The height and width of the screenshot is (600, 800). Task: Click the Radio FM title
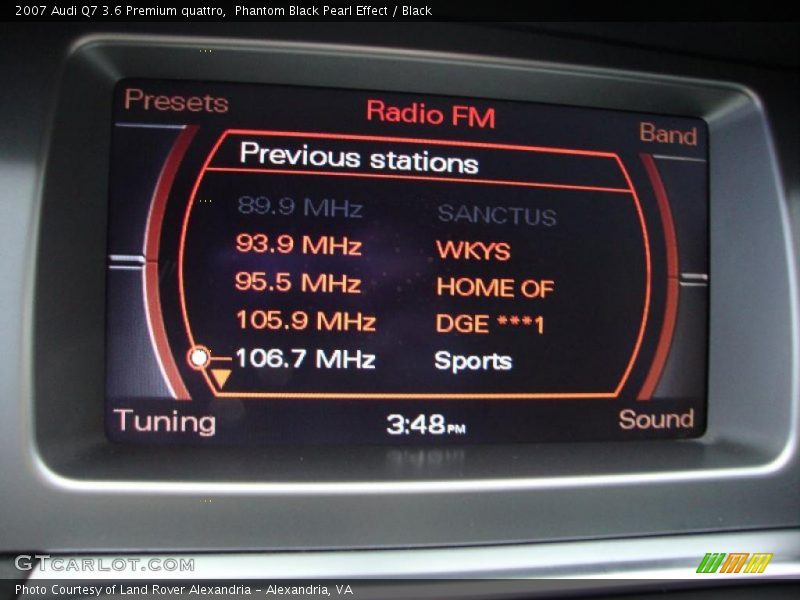(x=431, y=114)
